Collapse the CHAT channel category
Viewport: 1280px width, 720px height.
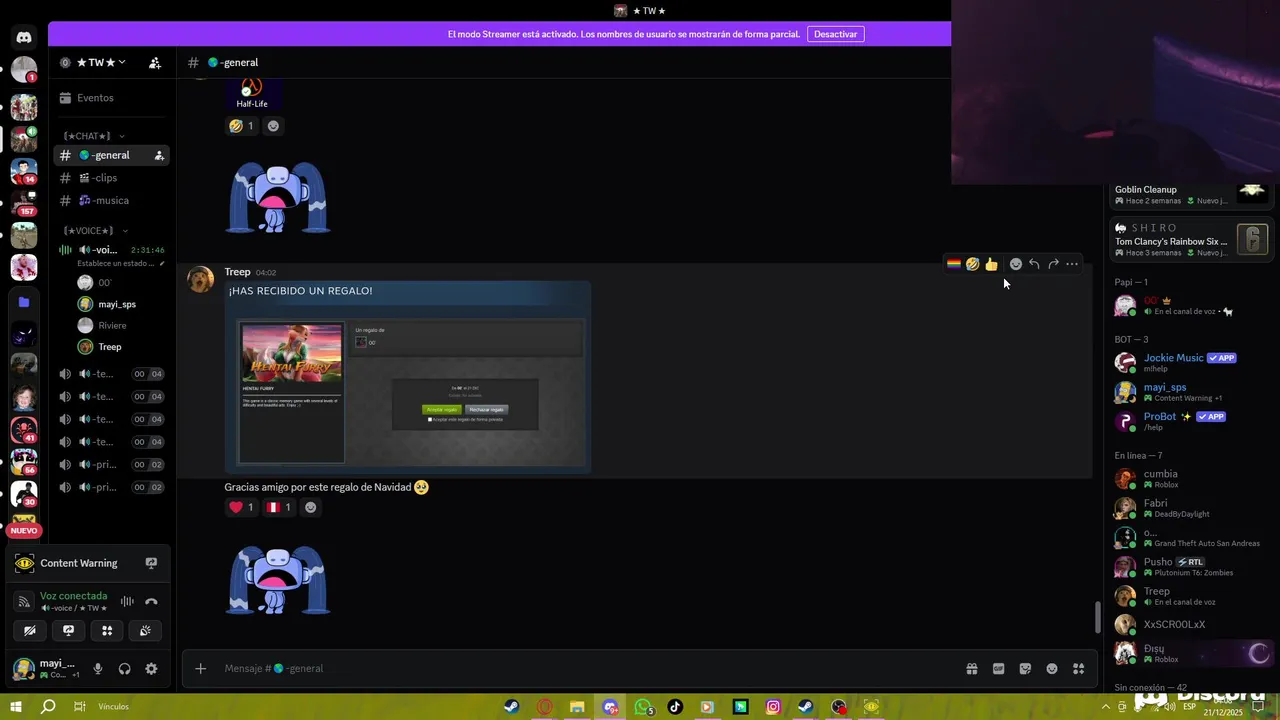coord(94,136)
